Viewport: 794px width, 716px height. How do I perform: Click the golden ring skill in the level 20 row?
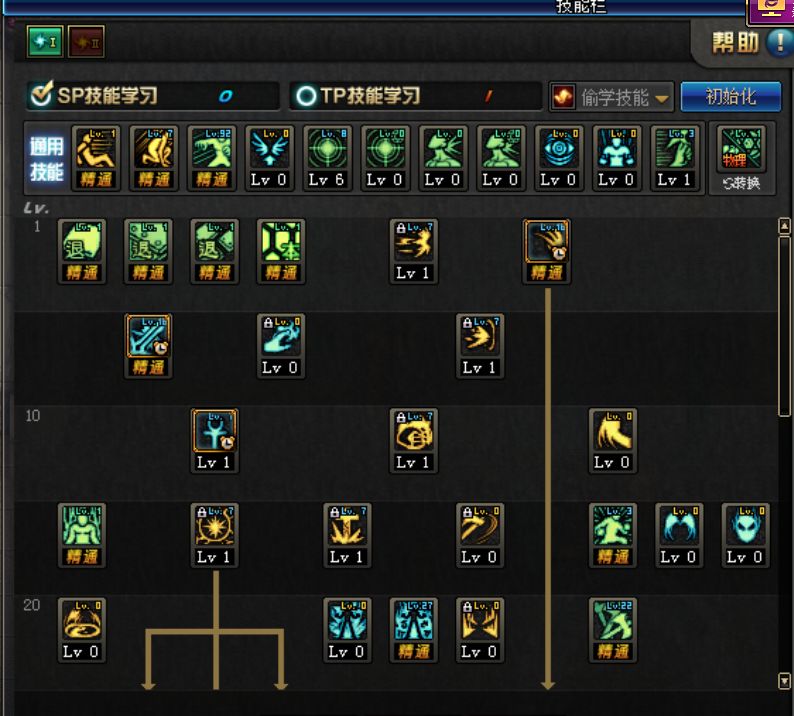point(82,621)
